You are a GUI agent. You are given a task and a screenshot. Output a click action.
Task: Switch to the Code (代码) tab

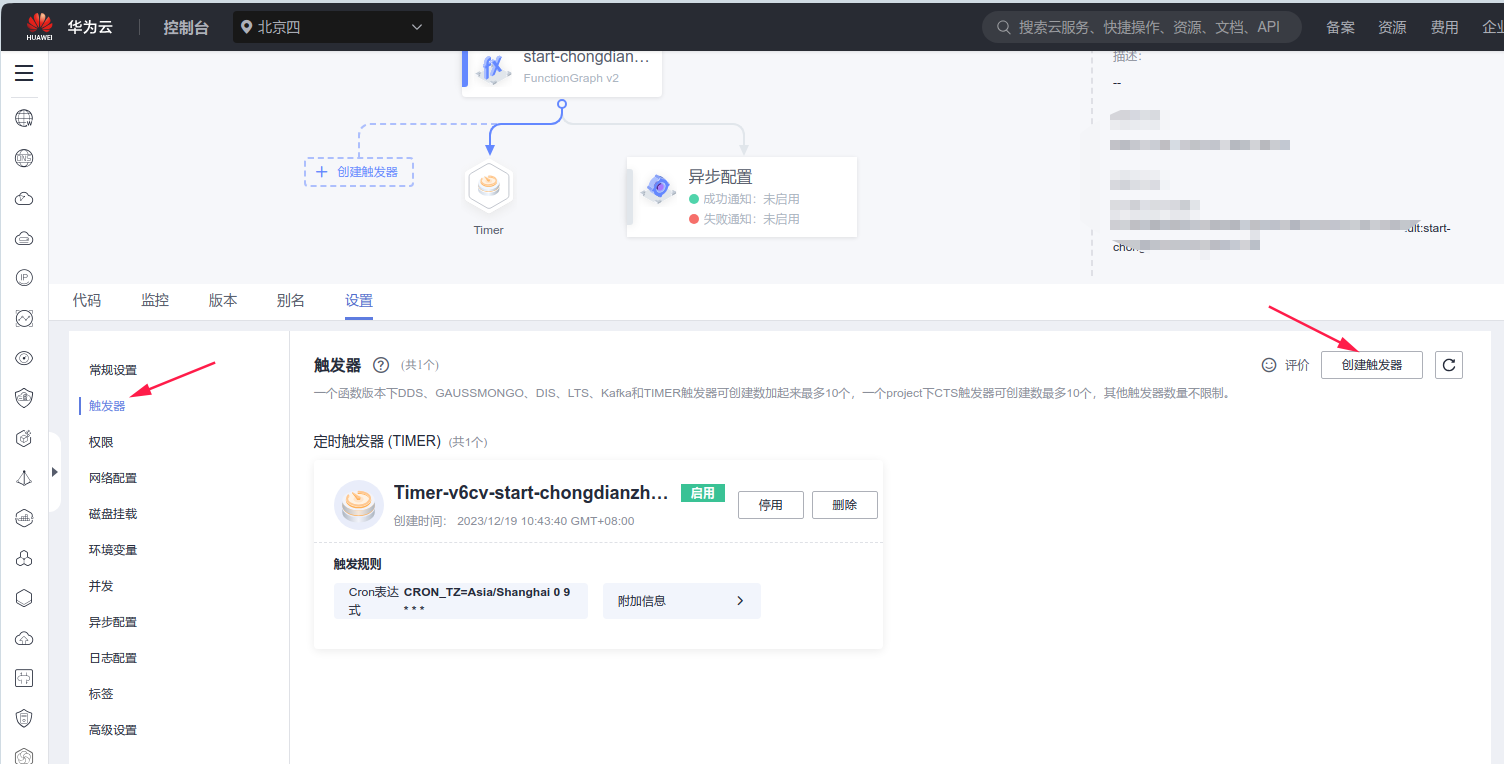(87, 300)
